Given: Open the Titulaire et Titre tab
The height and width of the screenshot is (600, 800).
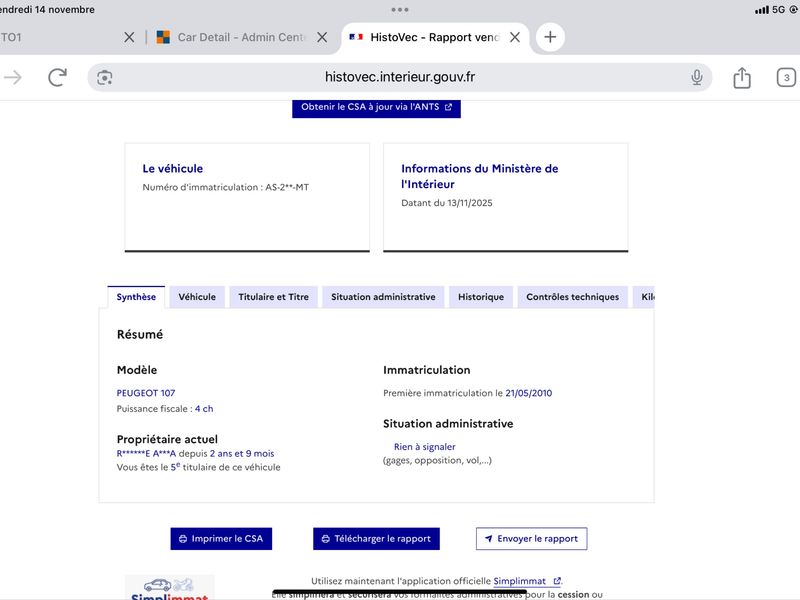Looking at the screenshot, I should 274,297.
